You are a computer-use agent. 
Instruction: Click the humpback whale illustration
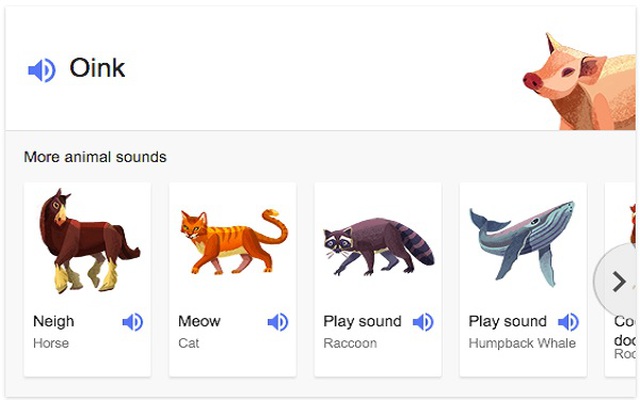[523, 243]
